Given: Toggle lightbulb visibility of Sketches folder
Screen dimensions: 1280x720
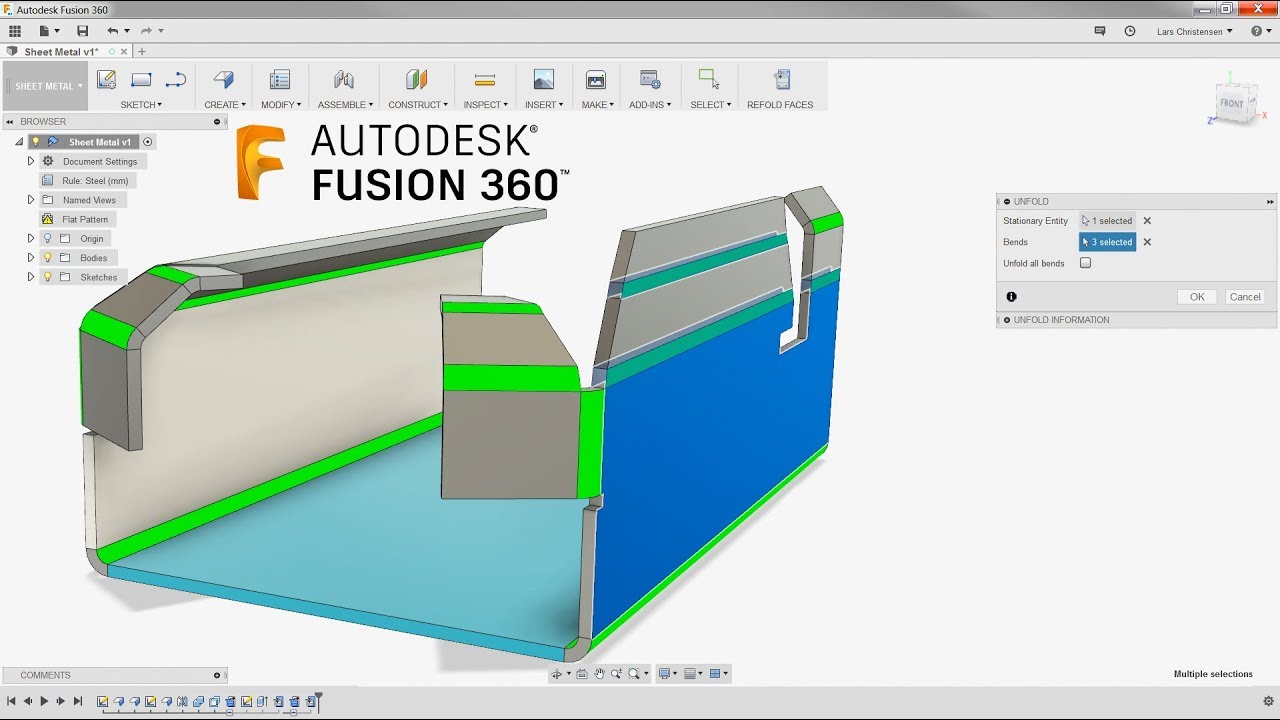Looking at the screenshot, I should coord(47,277).
